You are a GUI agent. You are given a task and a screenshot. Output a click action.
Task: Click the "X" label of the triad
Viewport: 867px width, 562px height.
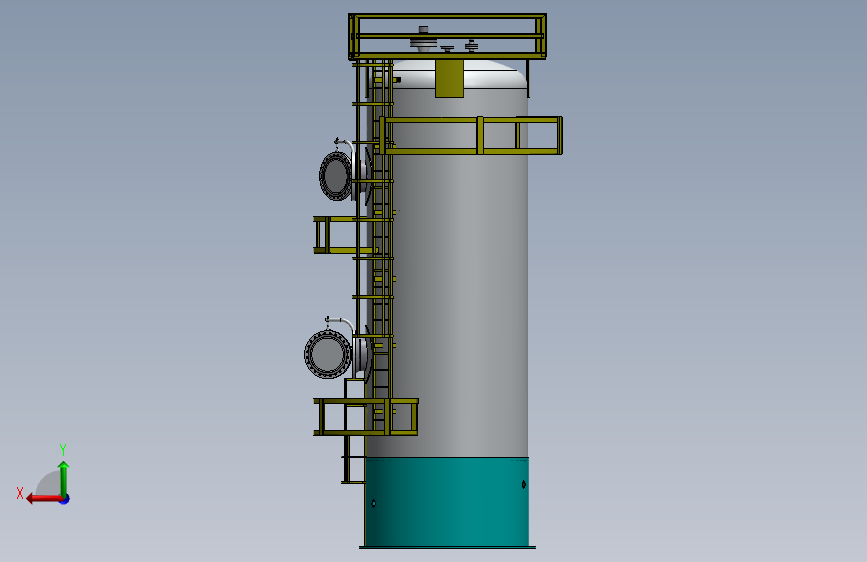[20, 493]
